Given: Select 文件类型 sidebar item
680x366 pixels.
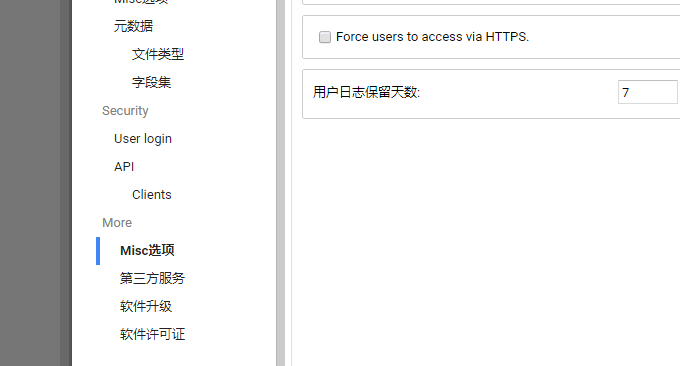Looking at the screenshot, I should pyautogui.click(x=158, y=54).
